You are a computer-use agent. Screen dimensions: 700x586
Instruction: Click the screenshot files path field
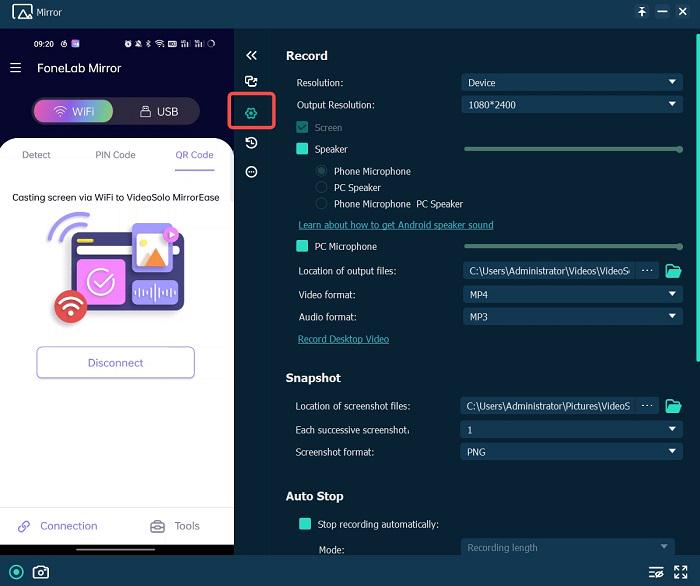point(547,406)
